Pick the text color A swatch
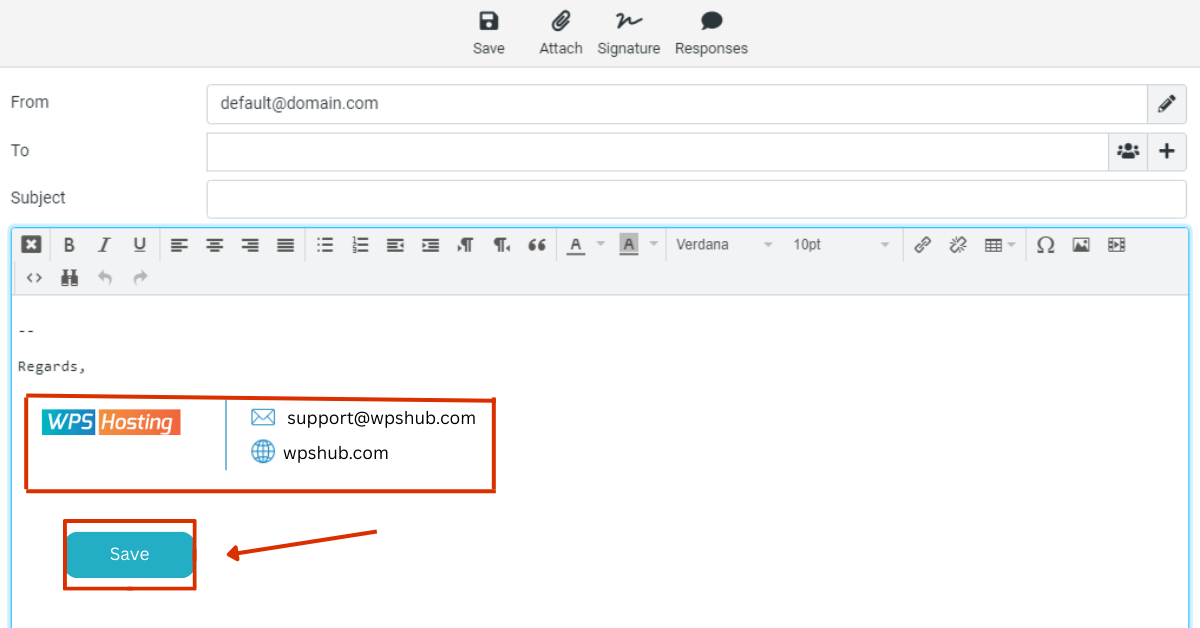This screenshot has height=628, width=1200. (x=575, y=245)
